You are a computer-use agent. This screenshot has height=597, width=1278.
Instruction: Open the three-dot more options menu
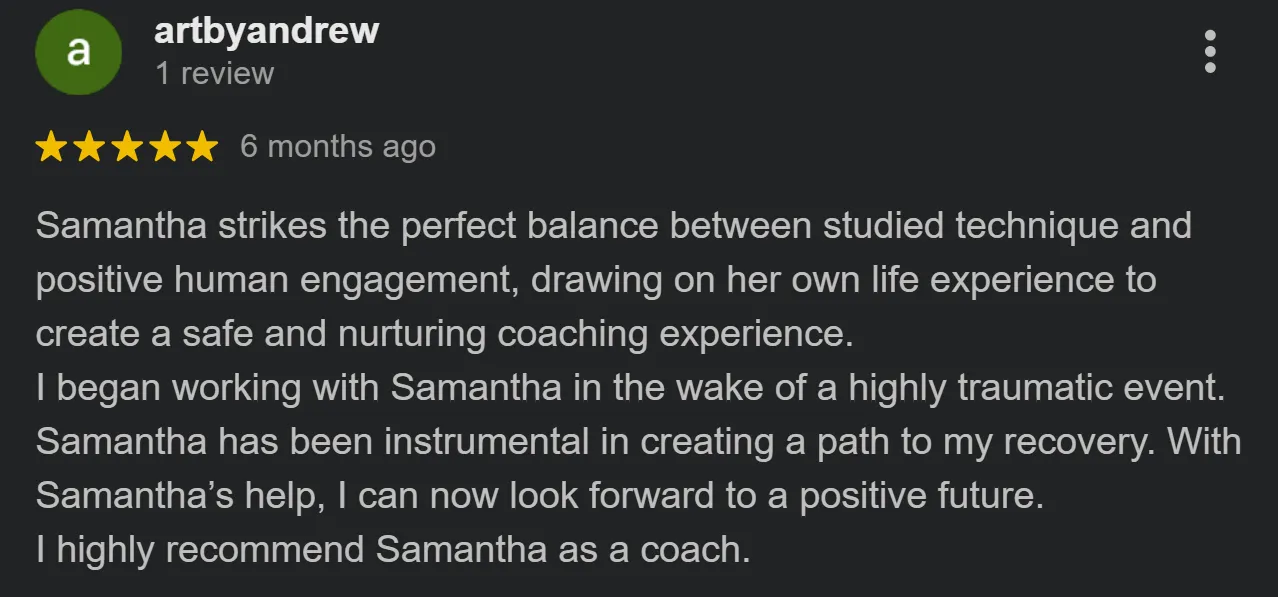1210,51
